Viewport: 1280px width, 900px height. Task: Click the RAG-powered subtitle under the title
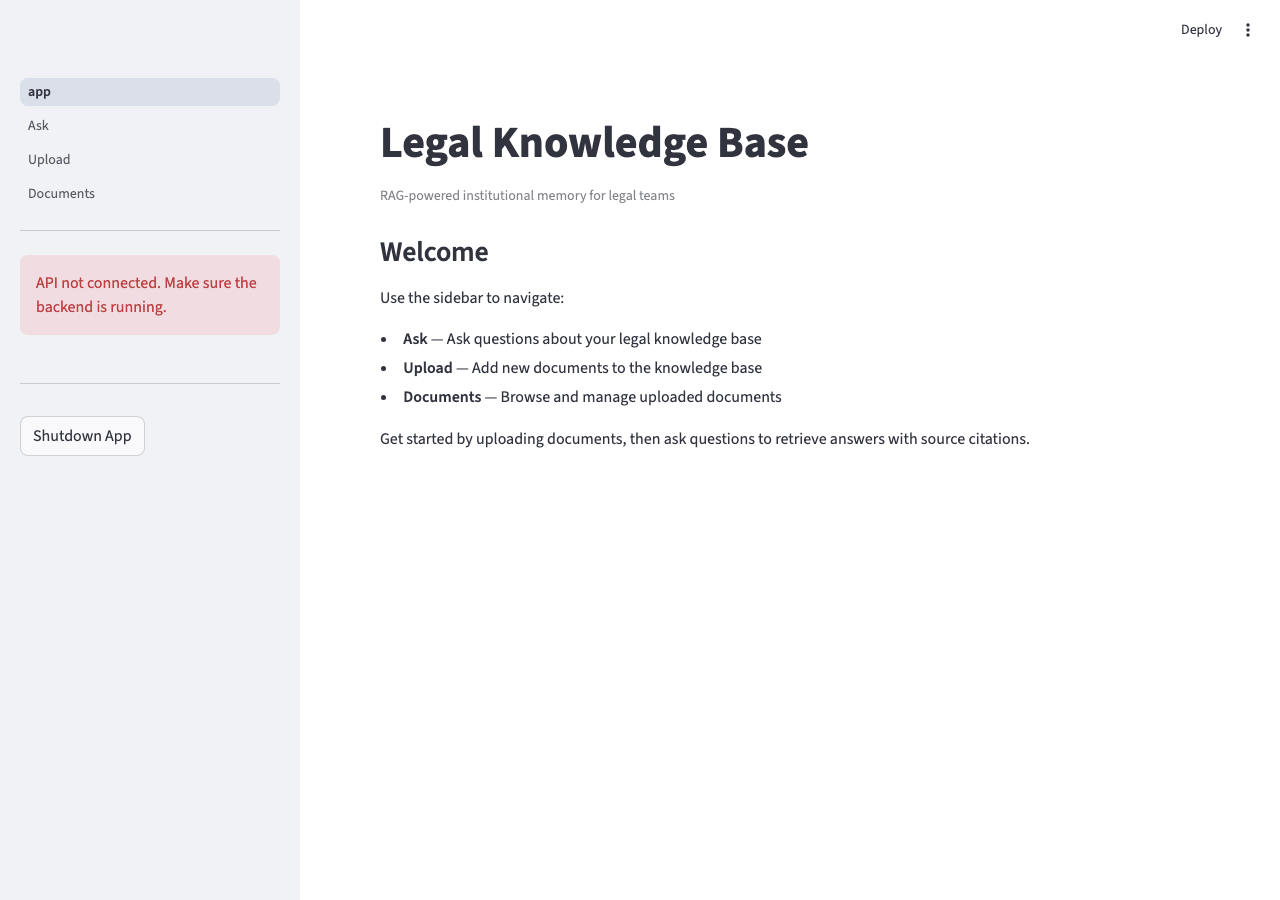tap(527, 195)
